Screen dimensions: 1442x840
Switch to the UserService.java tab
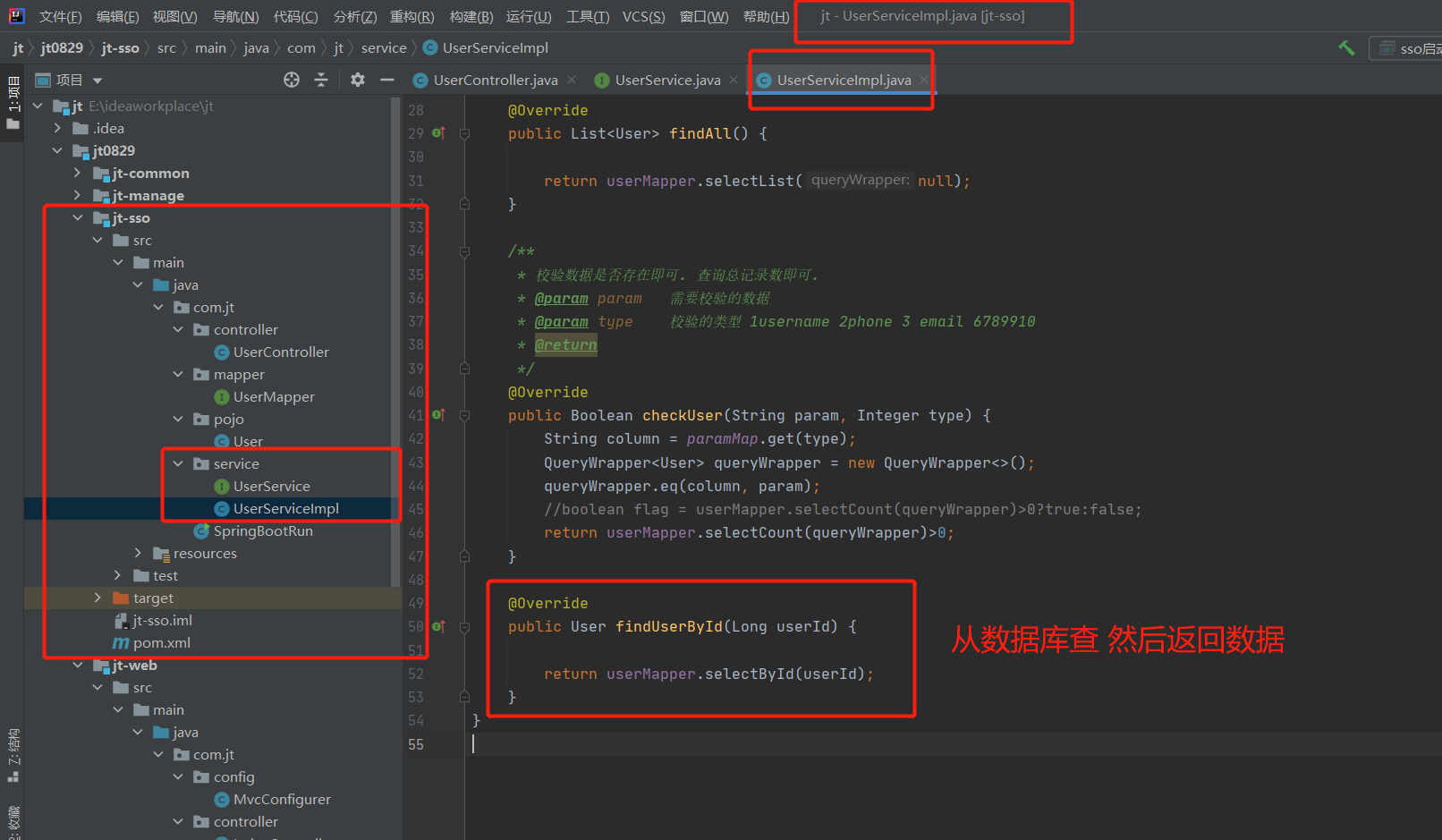click(x=667, y=80)
